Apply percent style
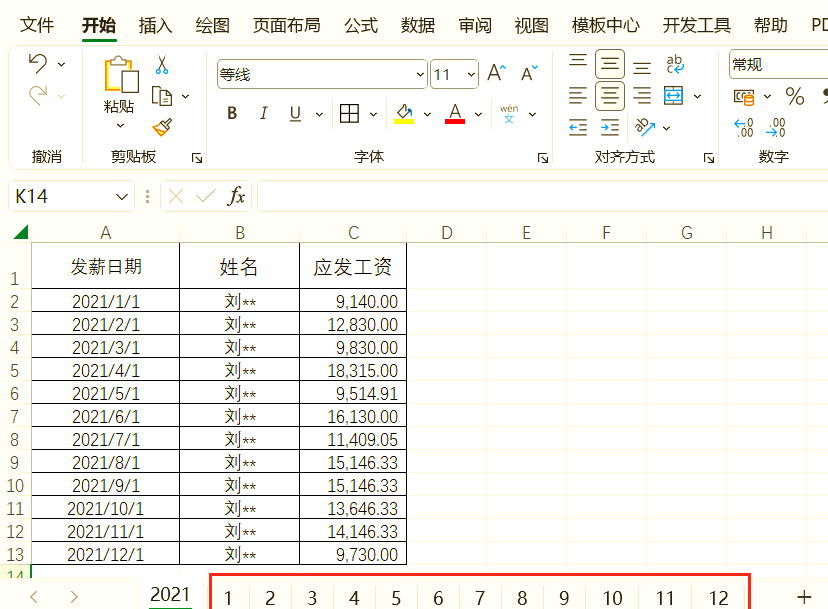The image size is (828, 609). [x=794, y=96]
